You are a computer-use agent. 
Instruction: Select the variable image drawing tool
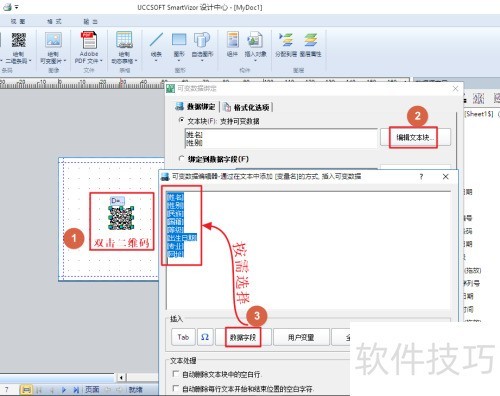(53, 40)
